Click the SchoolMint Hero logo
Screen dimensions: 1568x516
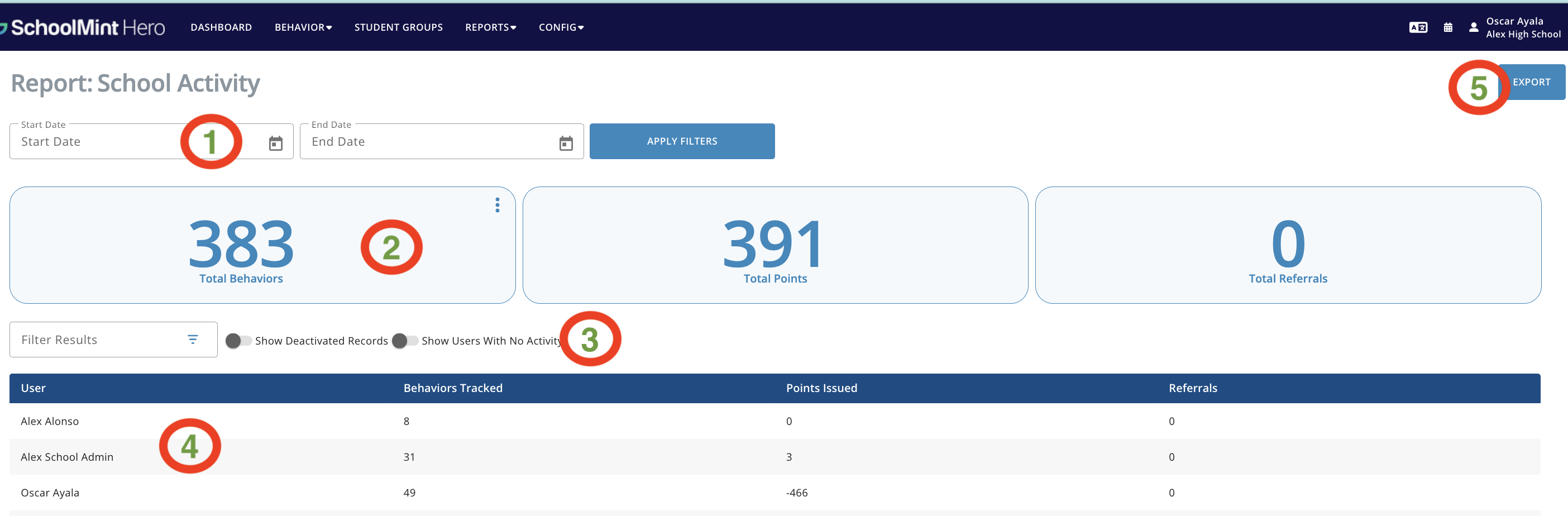click(83, 27)
